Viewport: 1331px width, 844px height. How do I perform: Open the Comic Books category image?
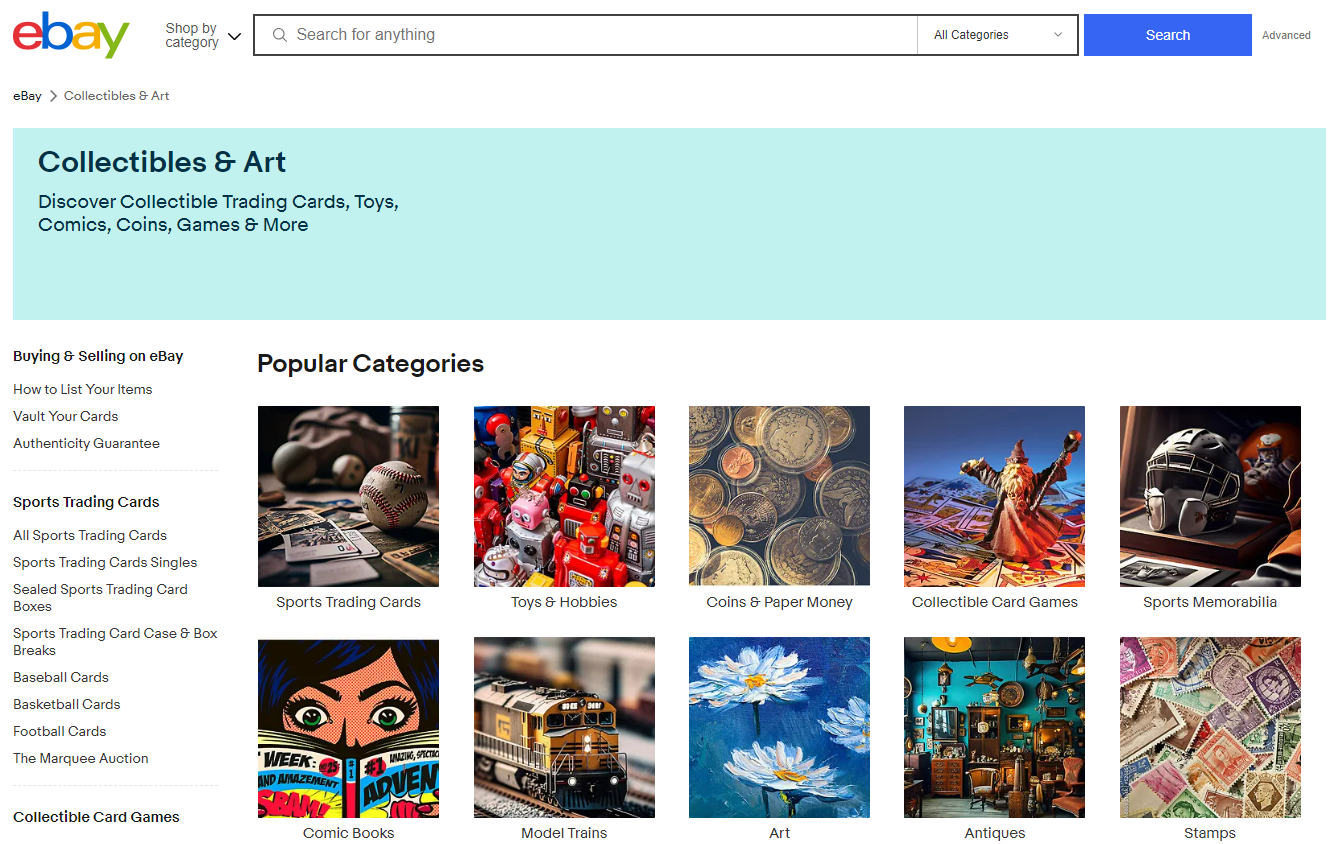pos(348,727)
